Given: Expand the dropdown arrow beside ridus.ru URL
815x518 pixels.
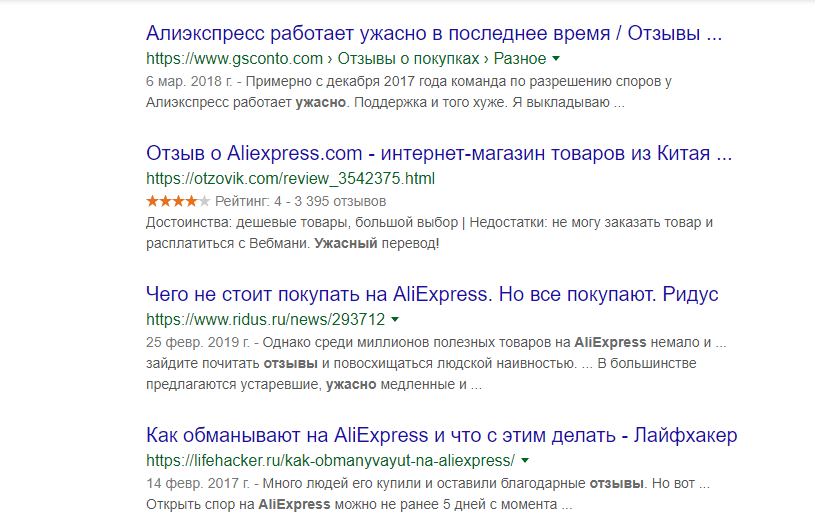Looking at the screenshot, I should 395,320.
